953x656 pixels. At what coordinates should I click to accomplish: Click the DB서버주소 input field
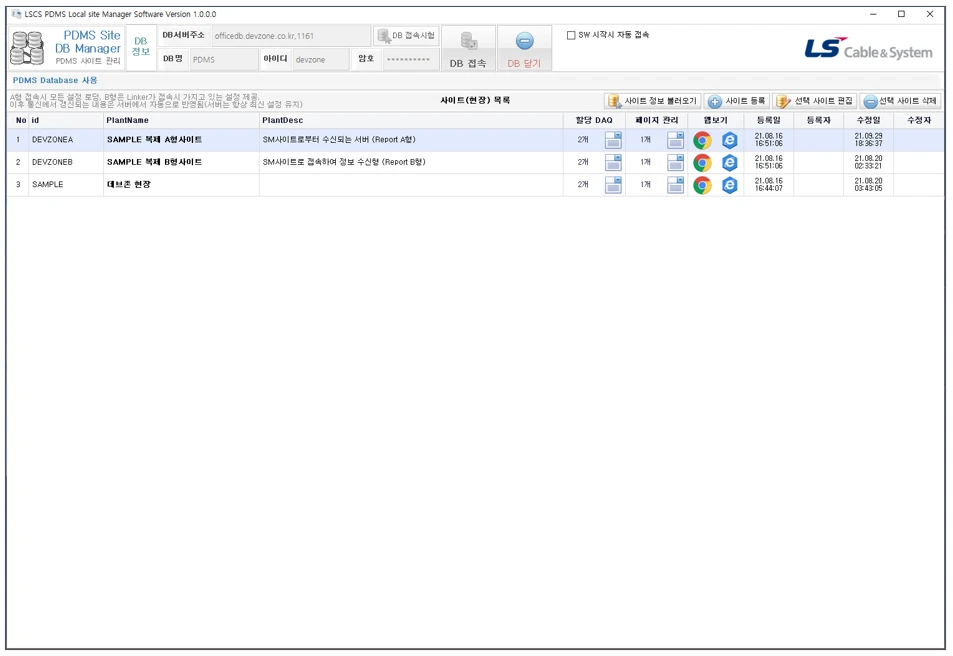tap(291, 36)
